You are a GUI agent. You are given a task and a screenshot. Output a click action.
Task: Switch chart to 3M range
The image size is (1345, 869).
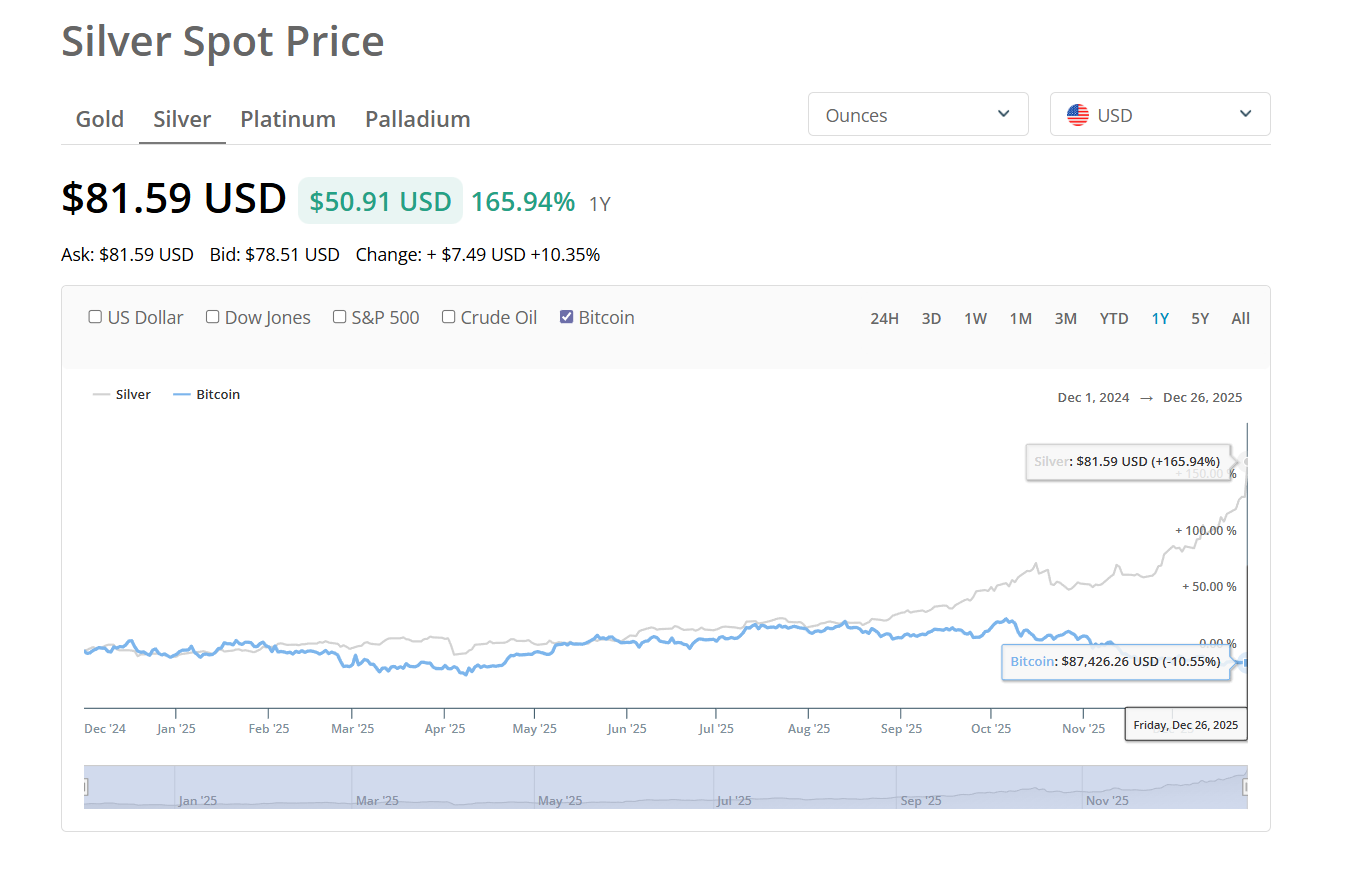pyautogui.click(x=1065, y=319)
